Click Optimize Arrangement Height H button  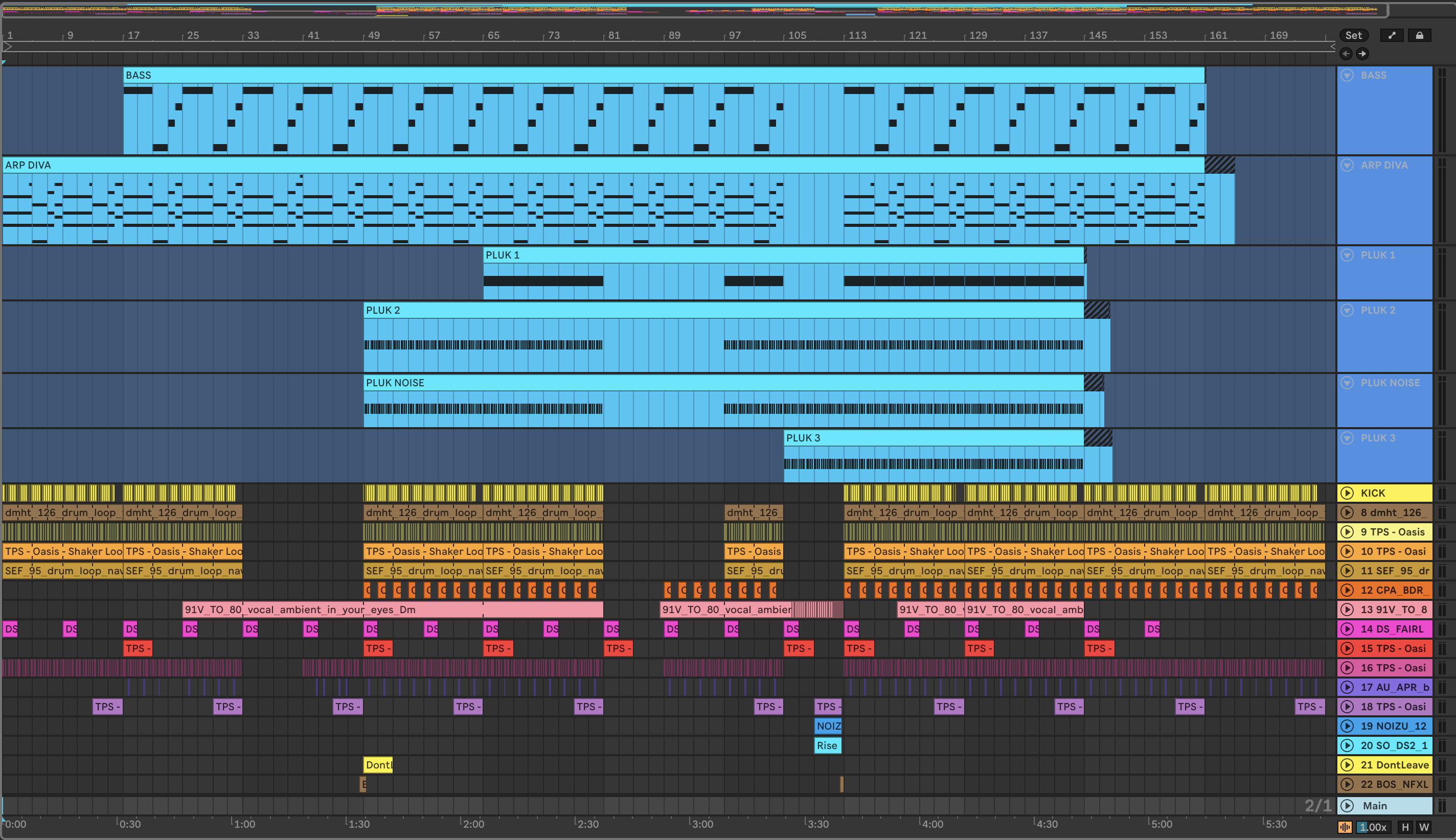(1405, 827)
